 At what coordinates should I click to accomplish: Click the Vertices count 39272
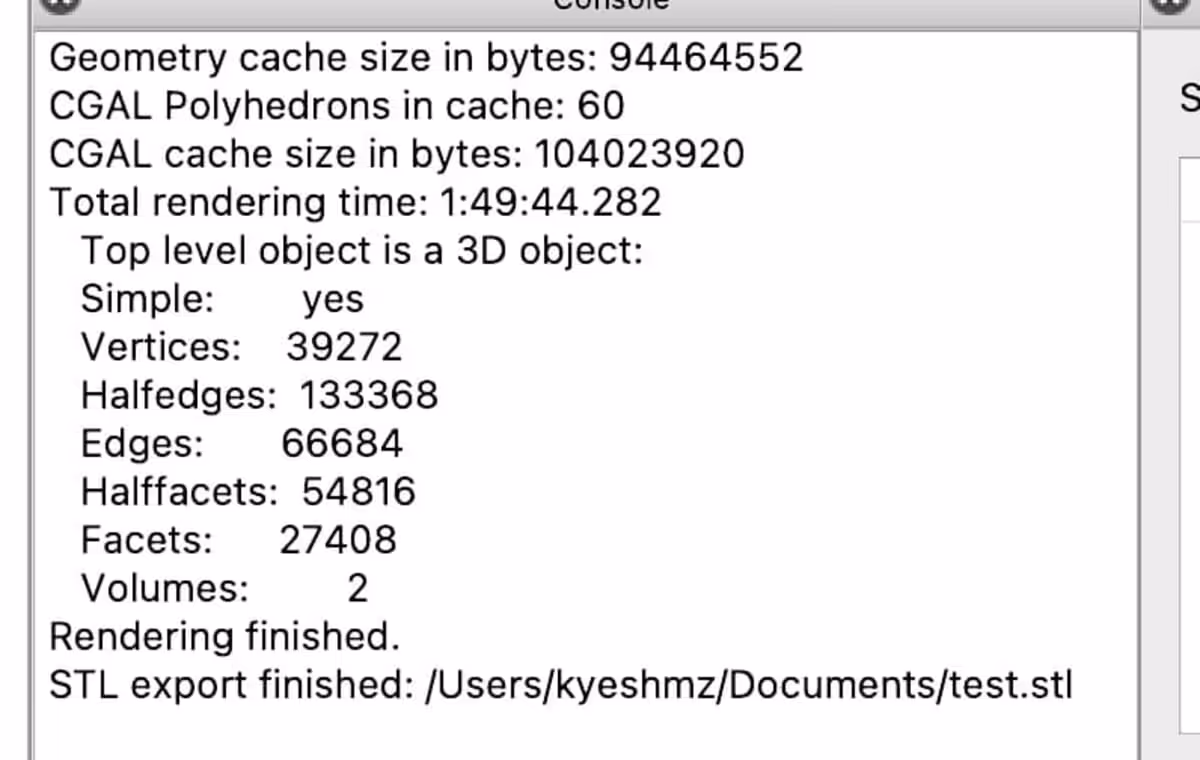point(344,347)
